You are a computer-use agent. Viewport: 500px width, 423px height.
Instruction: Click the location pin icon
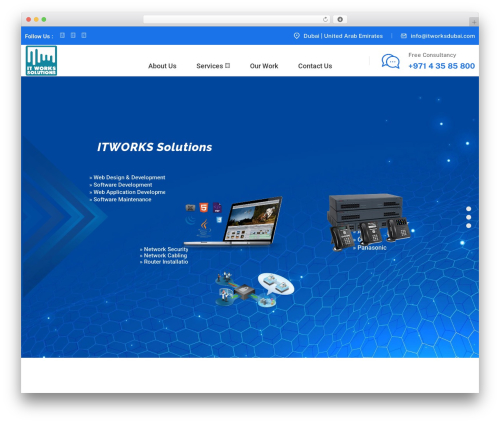(x=296, y=36)
